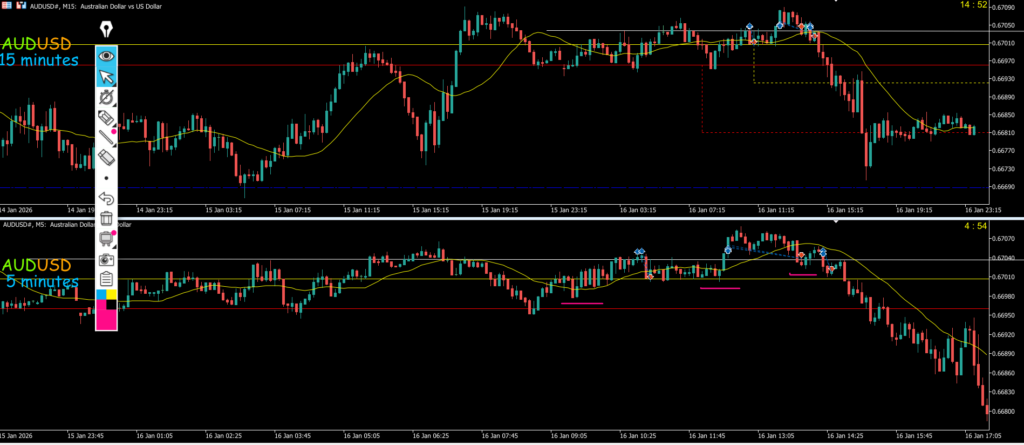The width and height of the screenshot is (1024, 445).
Task: Pick the pink color swatch
Action: coord(107,317)
